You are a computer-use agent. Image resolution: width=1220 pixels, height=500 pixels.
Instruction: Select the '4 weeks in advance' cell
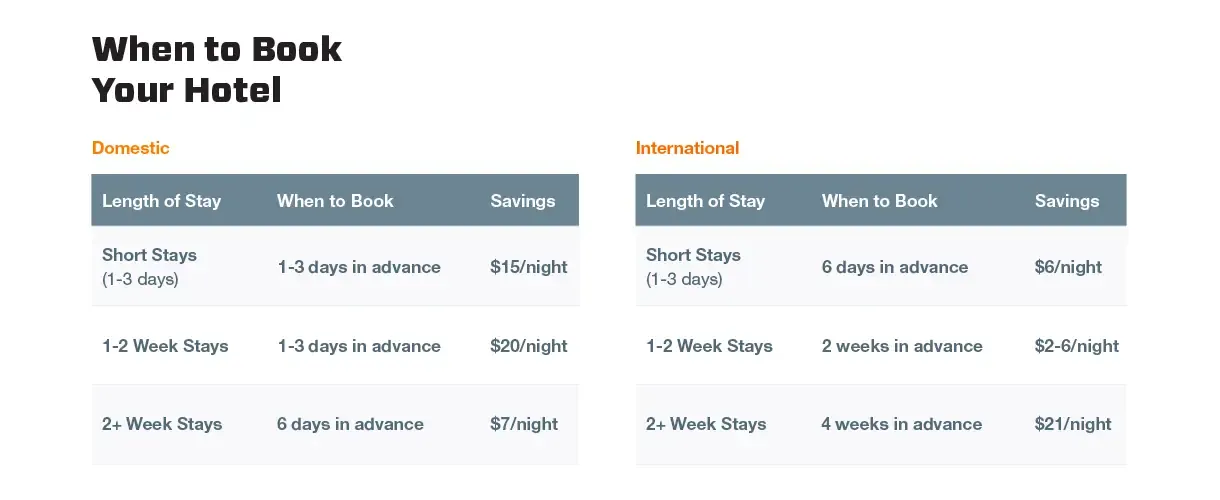pyautogui.click(x=901, y=424)
